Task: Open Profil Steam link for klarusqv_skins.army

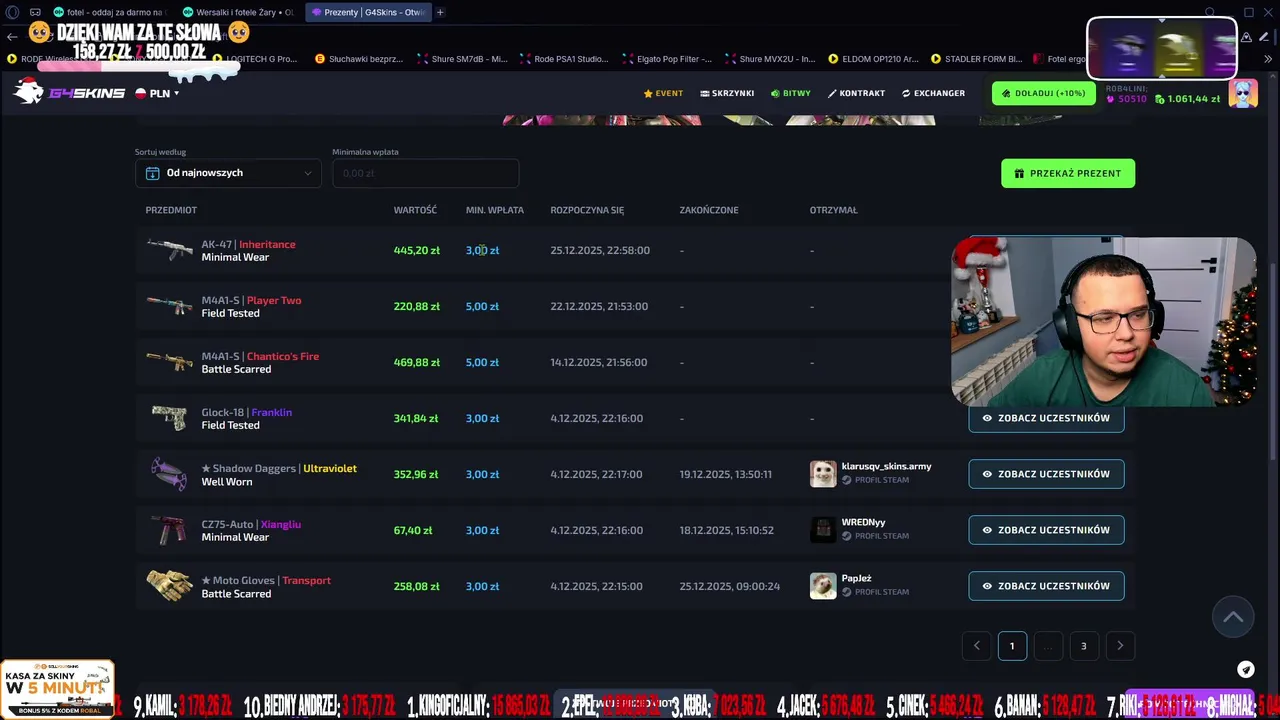Action: pyautogui.click(x=876, y=480)
